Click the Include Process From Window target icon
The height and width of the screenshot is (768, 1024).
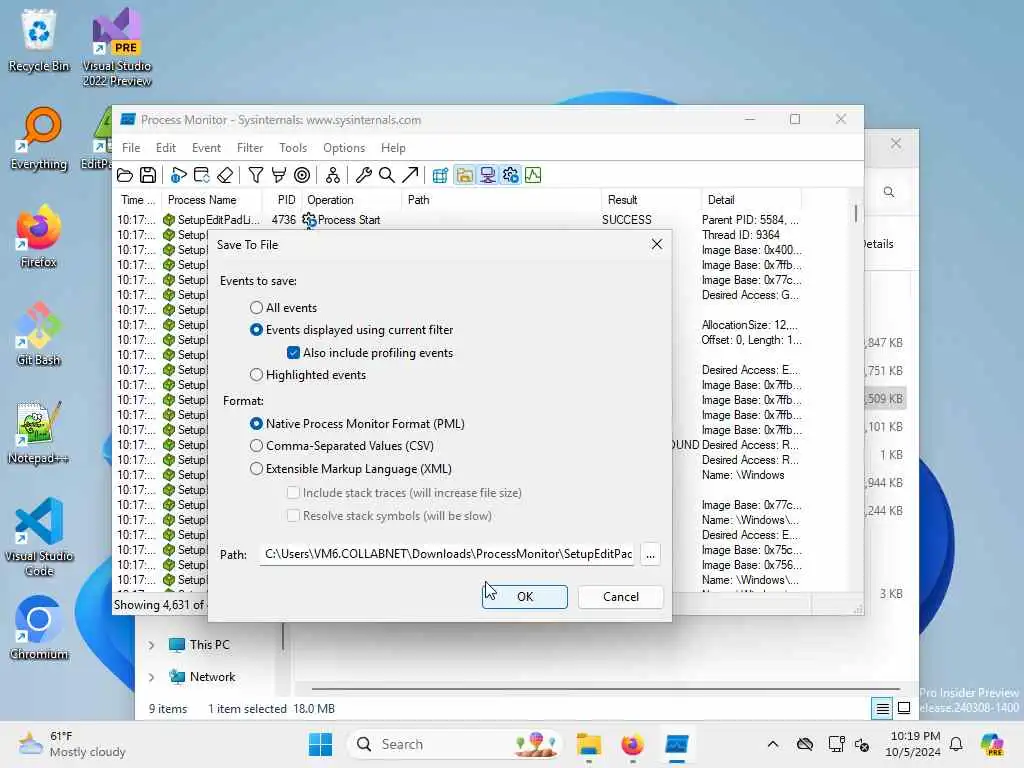[x=302, y=175]
